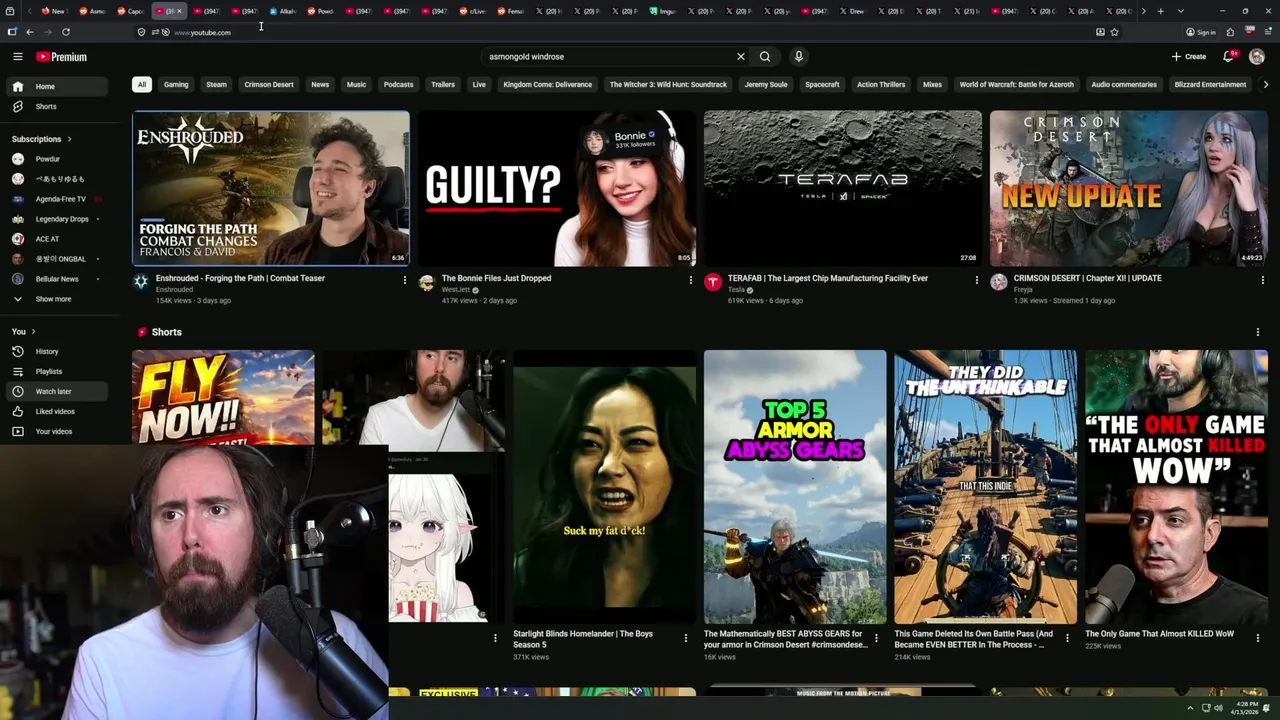Open more options for the Shorts shelf

tap(1258, 332)
